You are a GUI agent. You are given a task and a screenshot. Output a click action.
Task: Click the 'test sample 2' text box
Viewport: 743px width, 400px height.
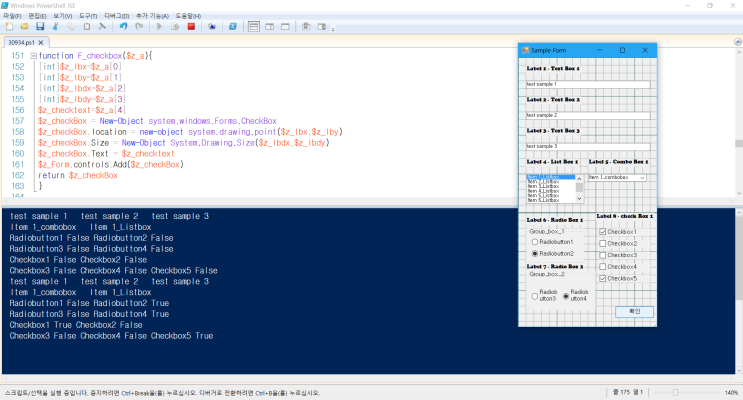coord(588,115)
